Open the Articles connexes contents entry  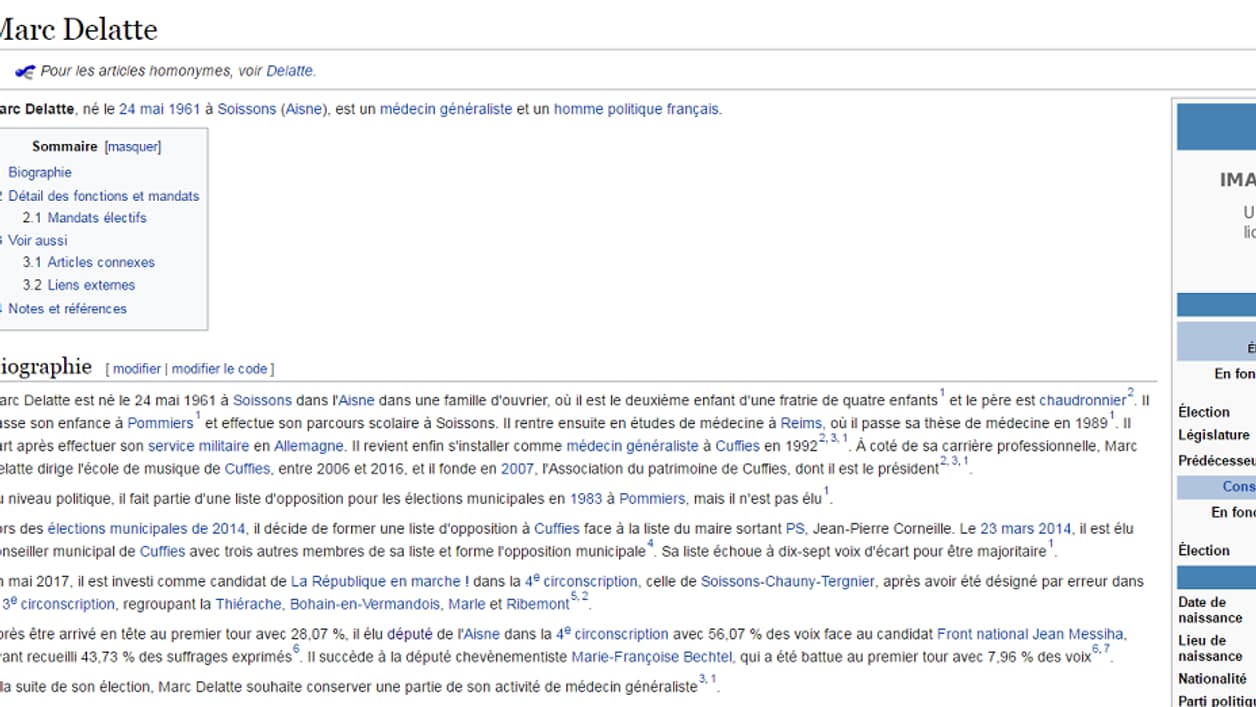point(101,262)
